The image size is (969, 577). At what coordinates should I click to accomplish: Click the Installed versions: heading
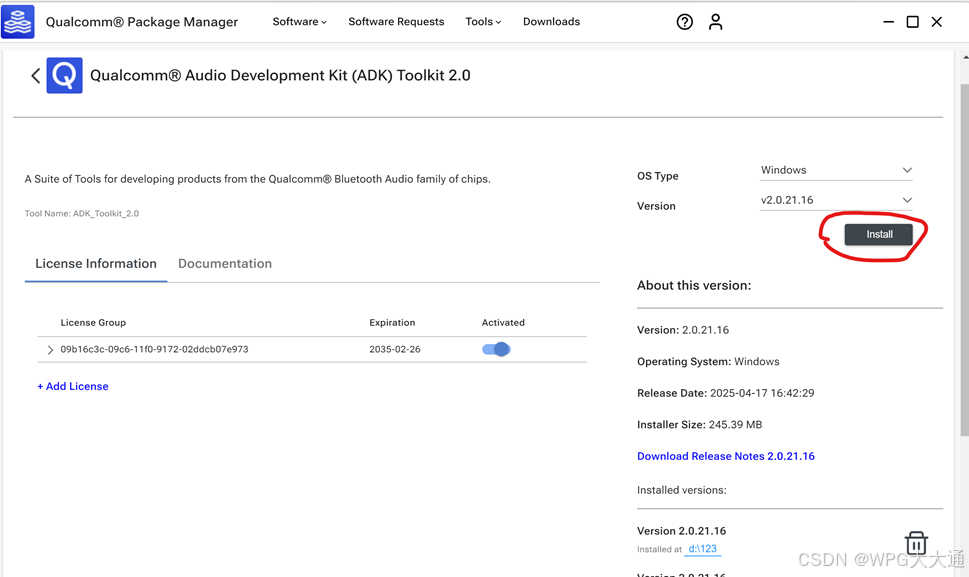[682, 490]
